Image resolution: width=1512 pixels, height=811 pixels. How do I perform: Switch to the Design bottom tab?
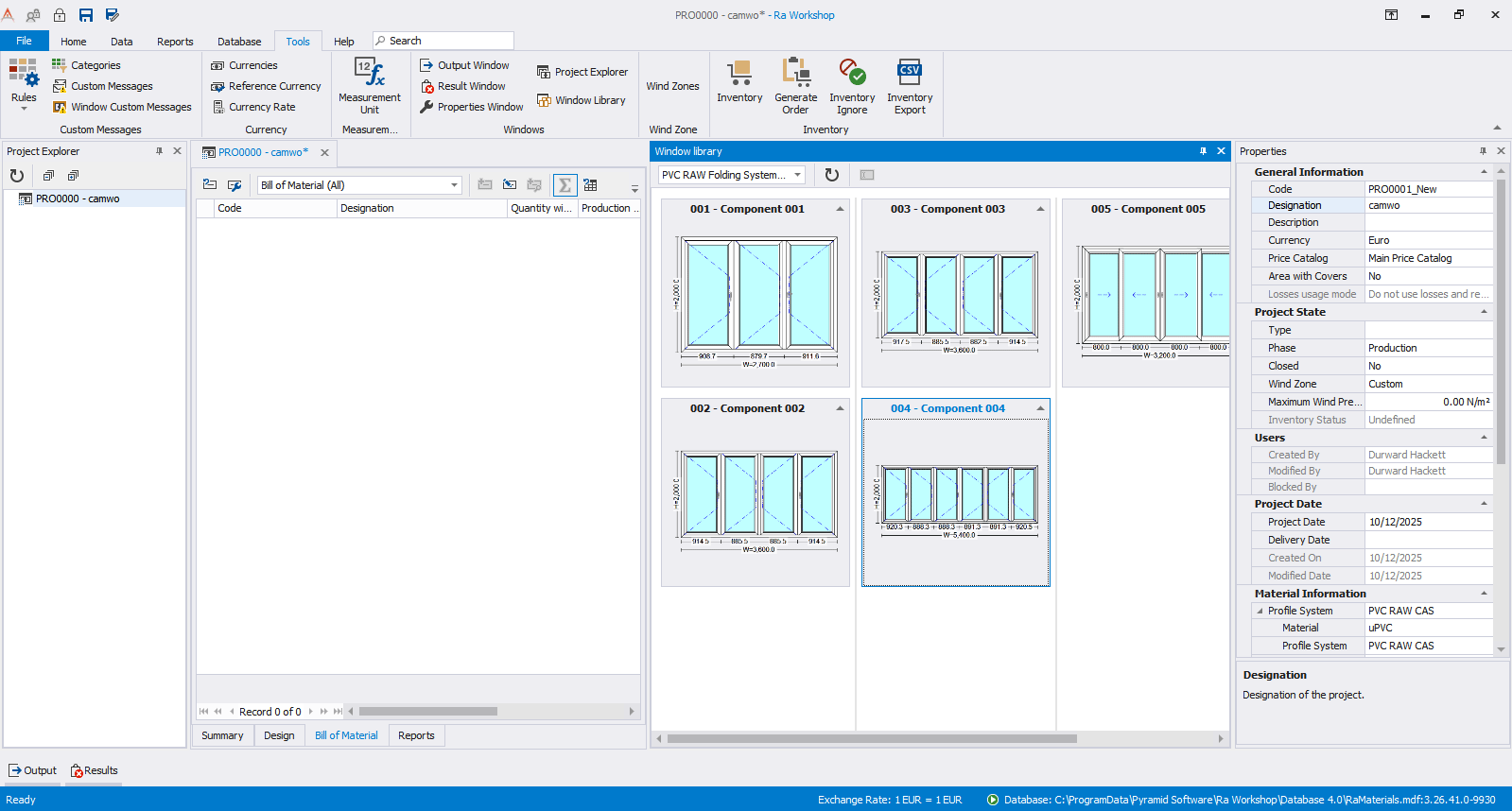tap(279, 735)
